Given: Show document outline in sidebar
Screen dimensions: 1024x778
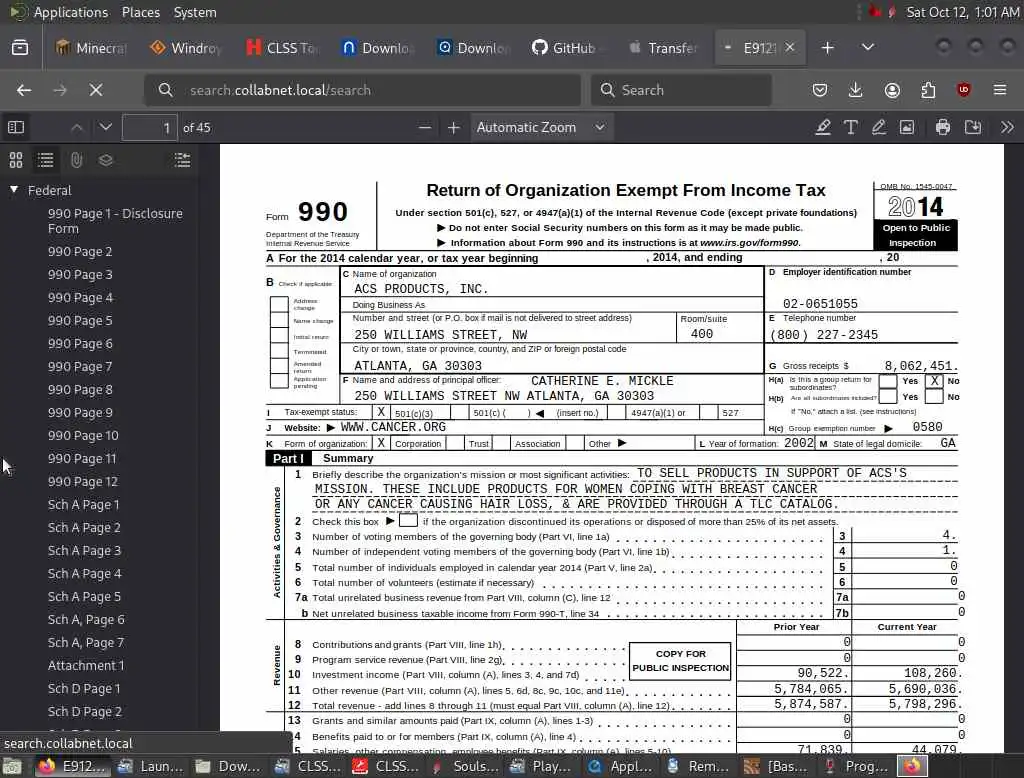Looking at the screenshot, I should click(46, 160).
